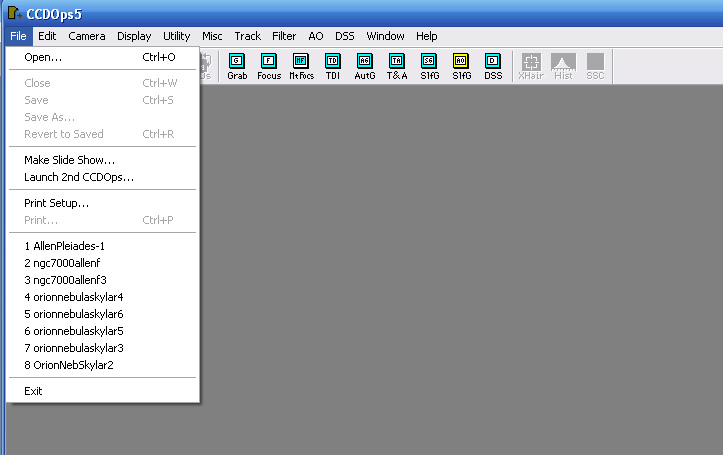Choose Open... from File menu

click(x=103, y=57)
